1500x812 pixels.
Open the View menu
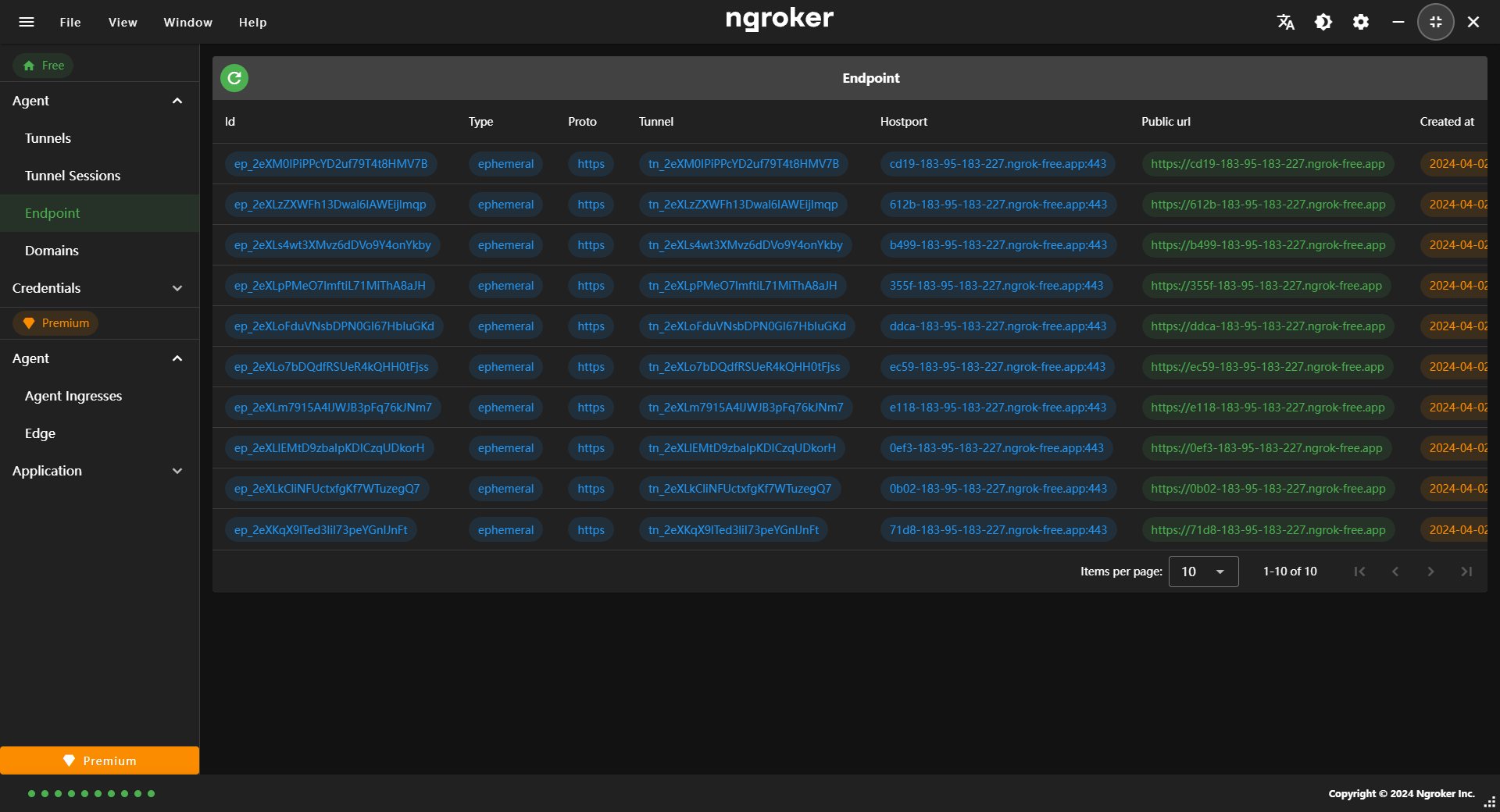point(123,22)
